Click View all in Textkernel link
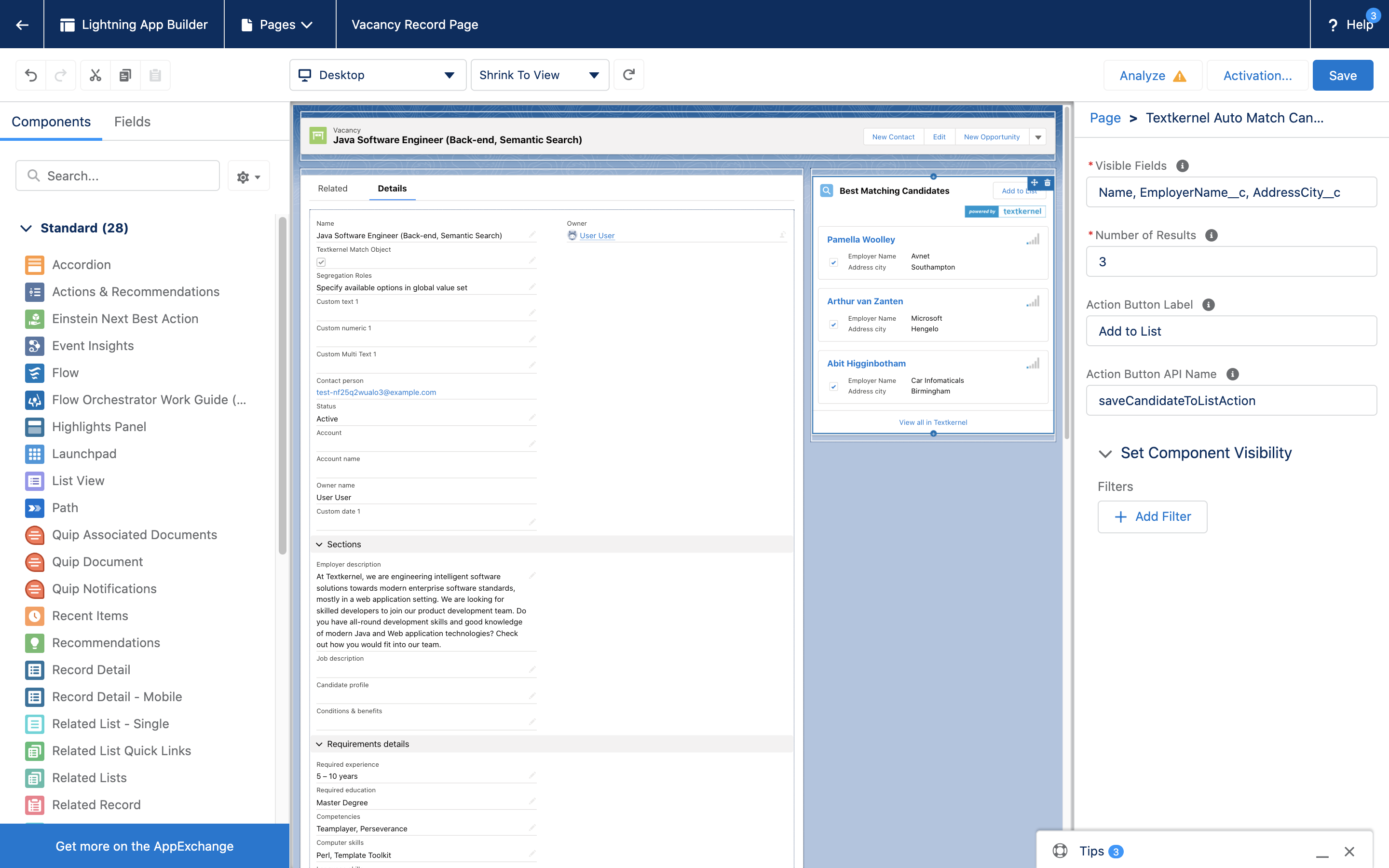This screenshot has width=1389, height=868. coord(933,422)
